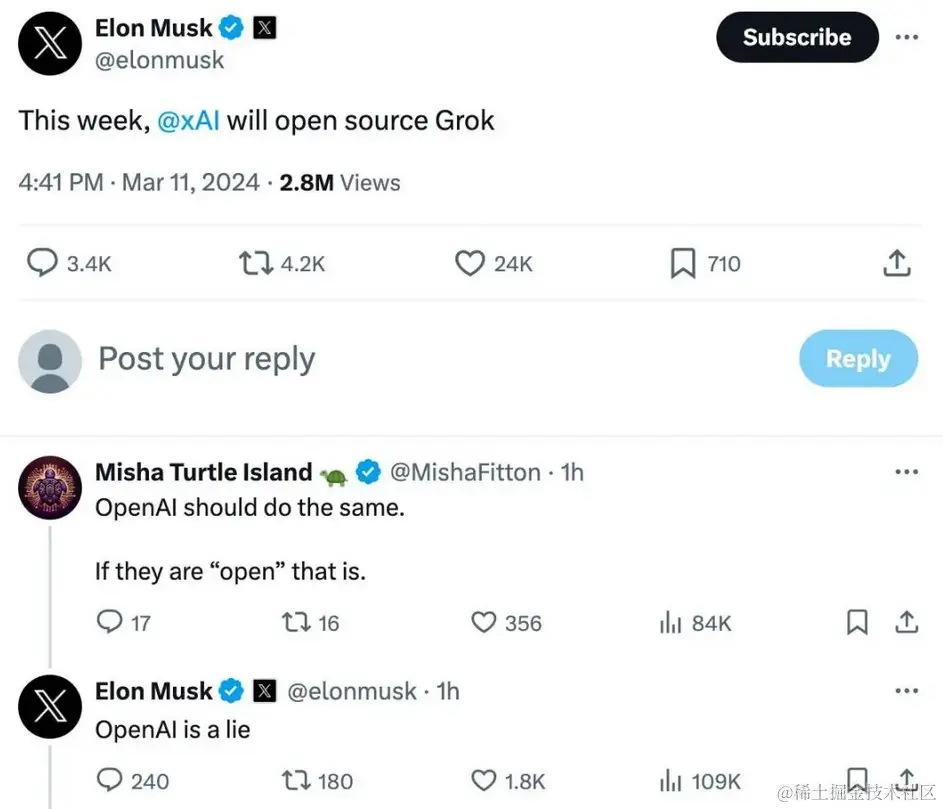This screenshot has width=943, height=809.
Task: Open the @xAI mention link
Action: click(188, 121)
